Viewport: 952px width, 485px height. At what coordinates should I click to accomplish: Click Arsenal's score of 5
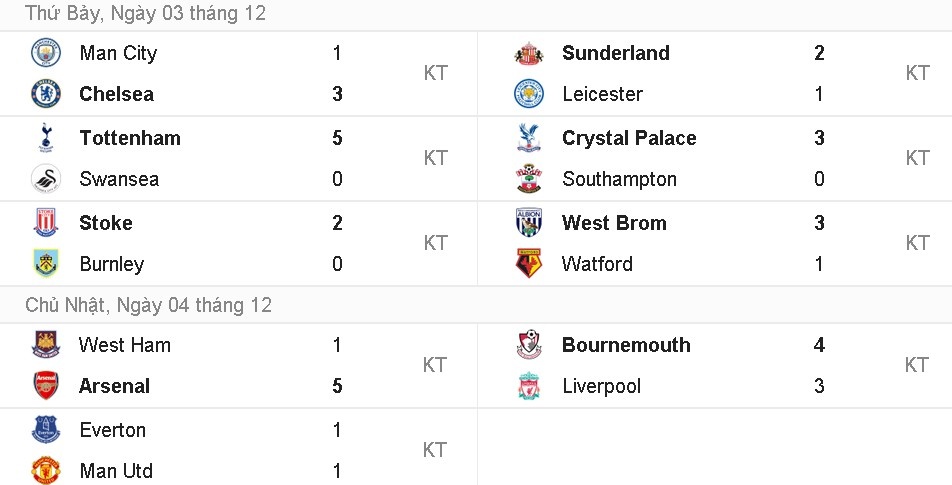coord(337,386)
